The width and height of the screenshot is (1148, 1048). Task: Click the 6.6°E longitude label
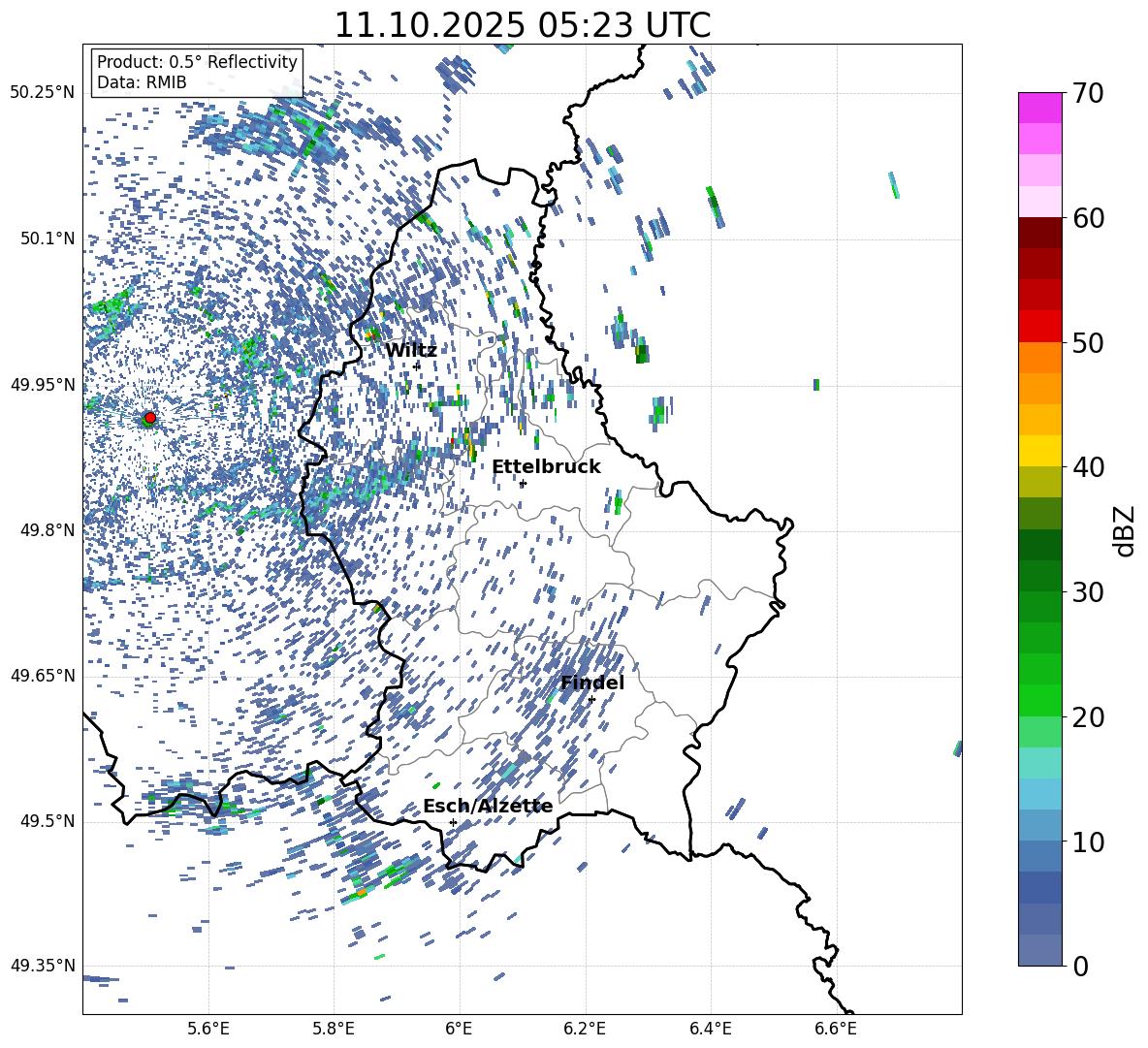point(836,1029)
